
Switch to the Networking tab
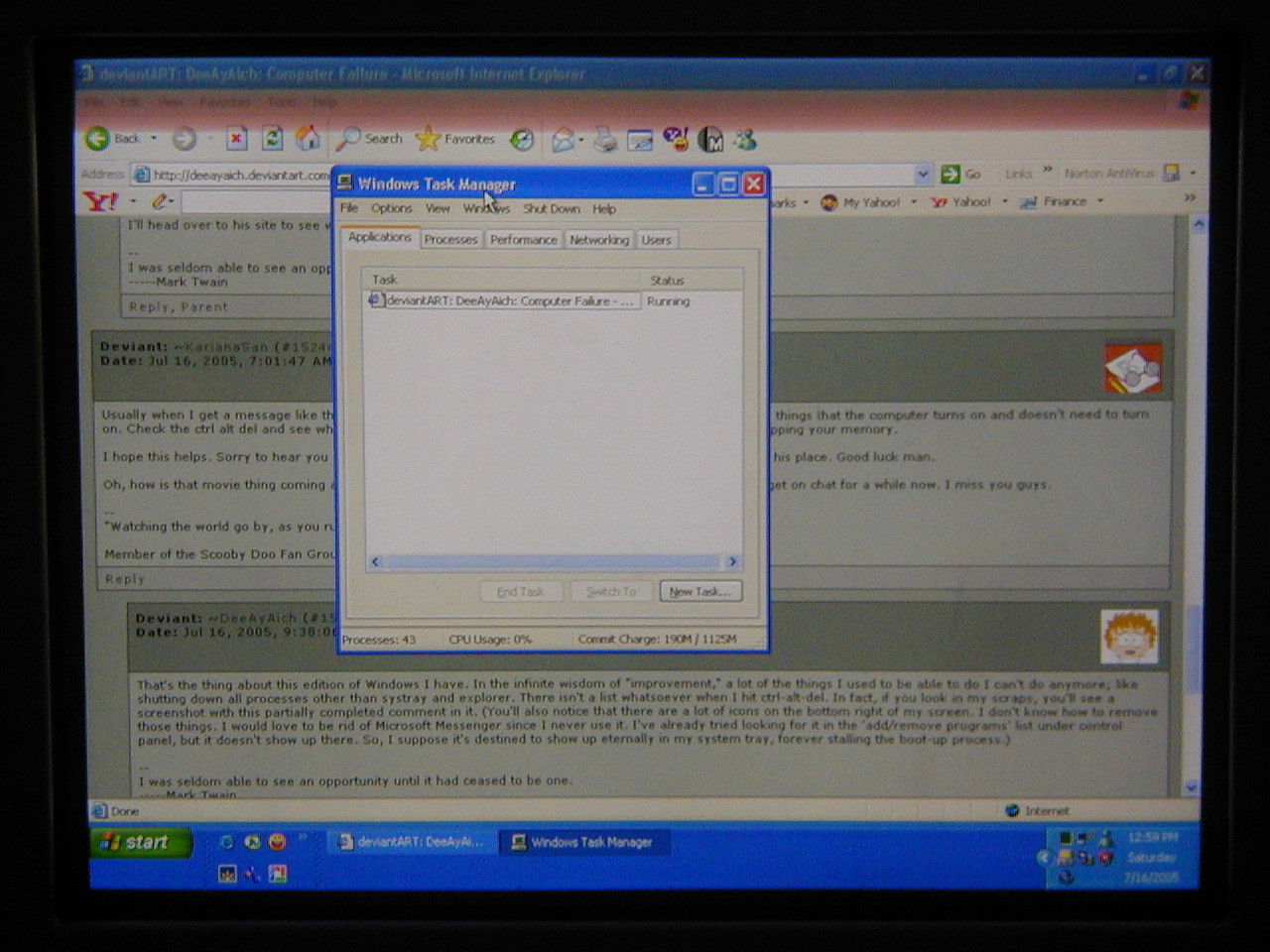[x=599, y=240]
